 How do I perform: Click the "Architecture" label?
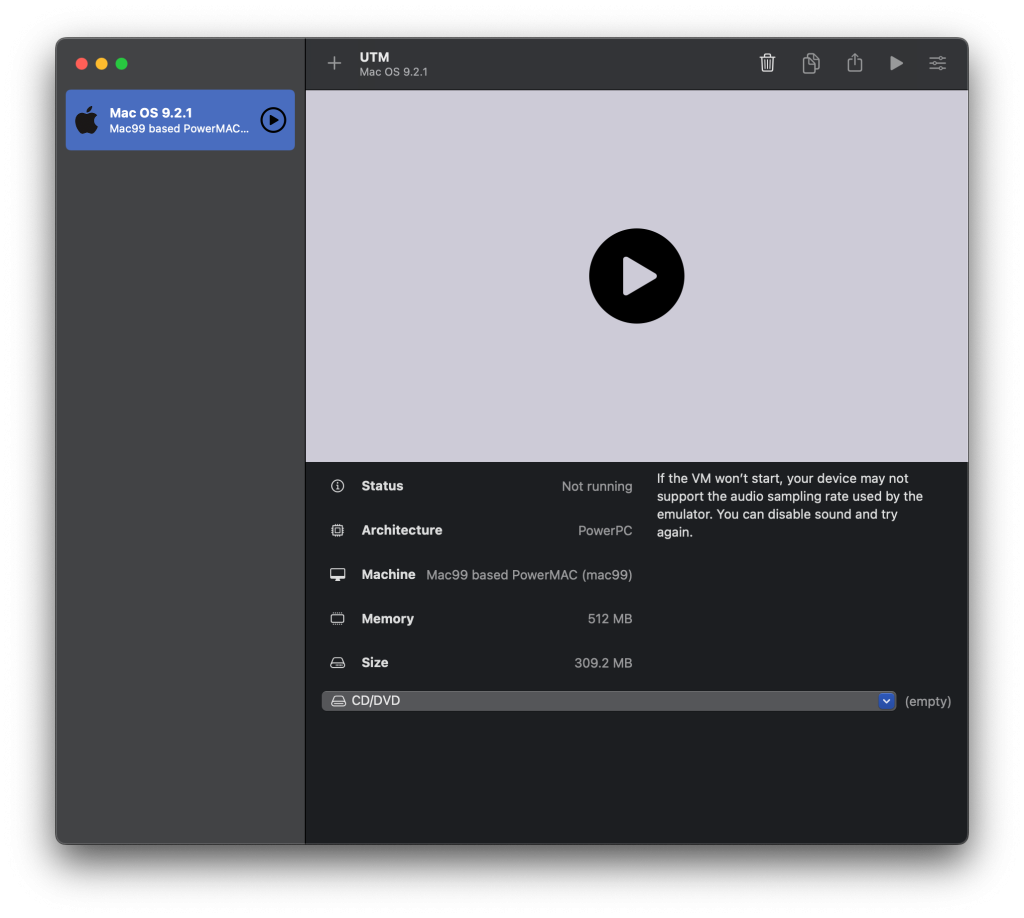pyautogui.click(x=402, y=530)
